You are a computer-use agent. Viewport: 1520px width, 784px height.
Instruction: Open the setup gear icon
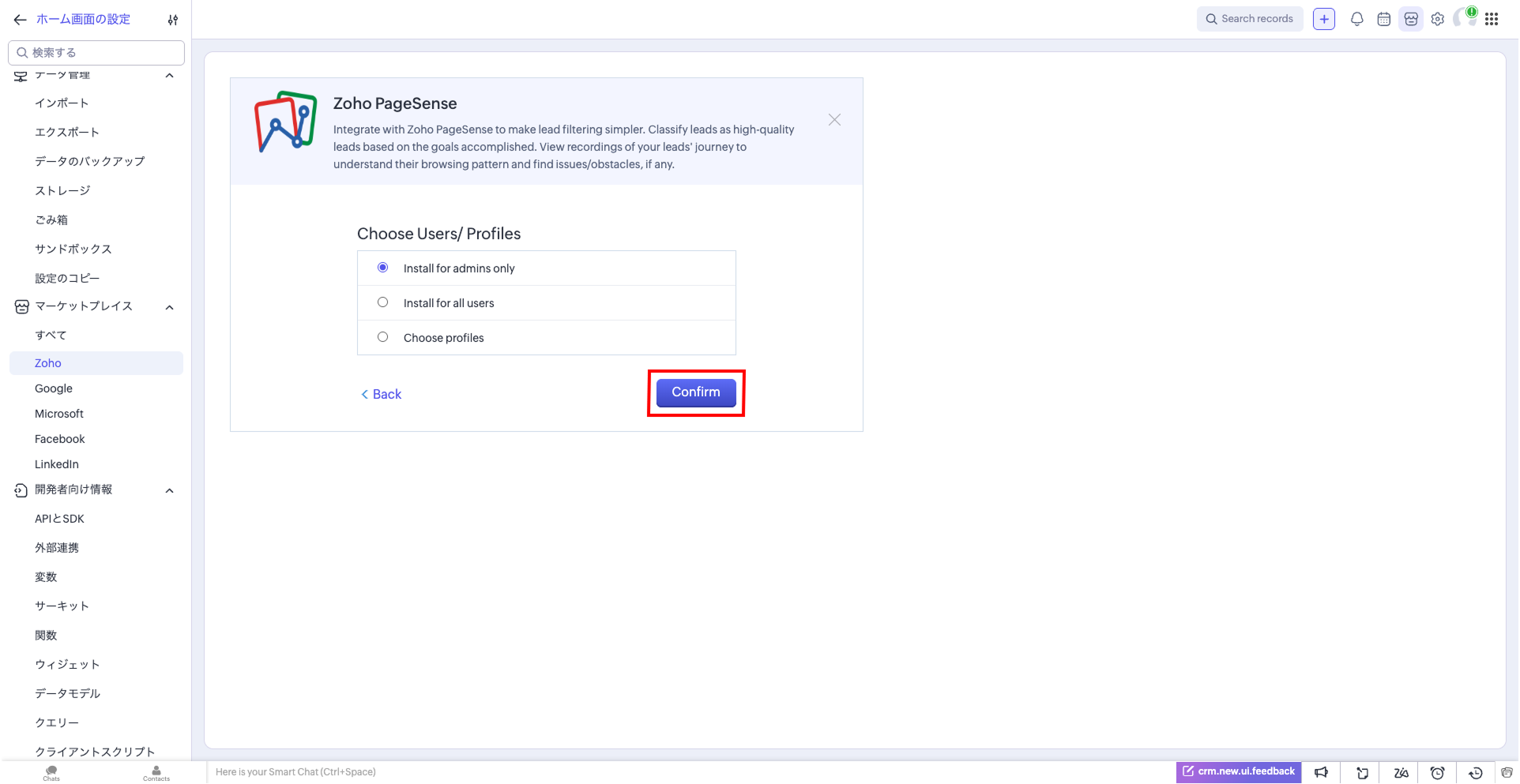pos(1437,19)
